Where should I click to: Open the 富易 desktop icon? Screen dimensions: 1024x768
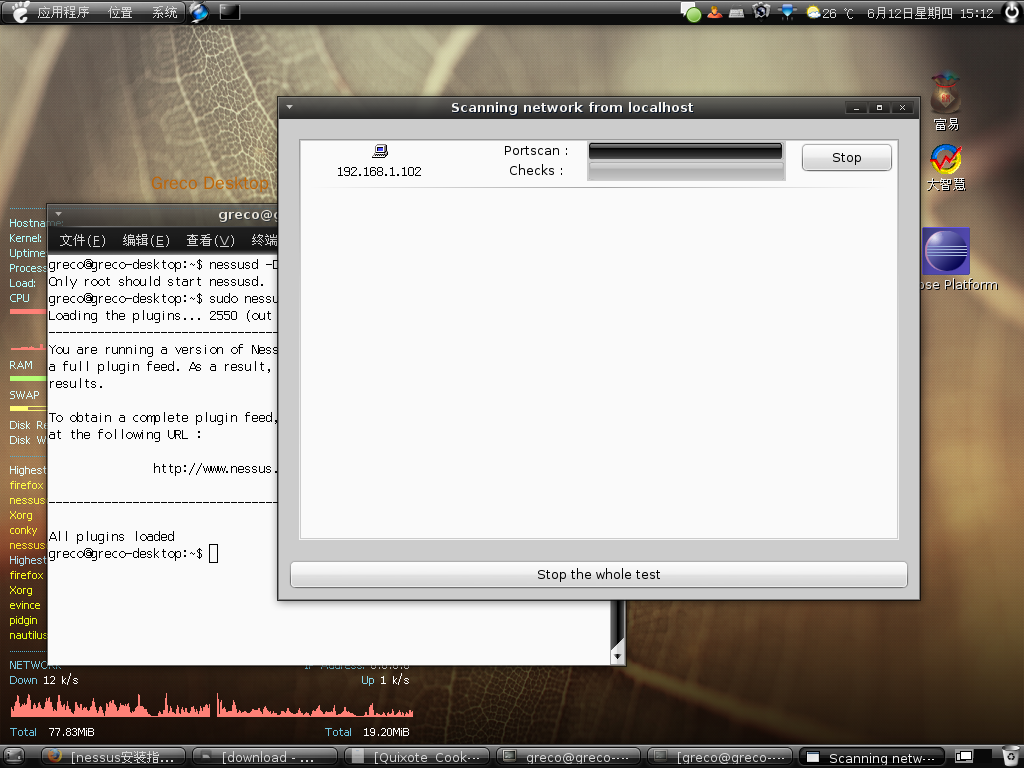pos(946,102)
